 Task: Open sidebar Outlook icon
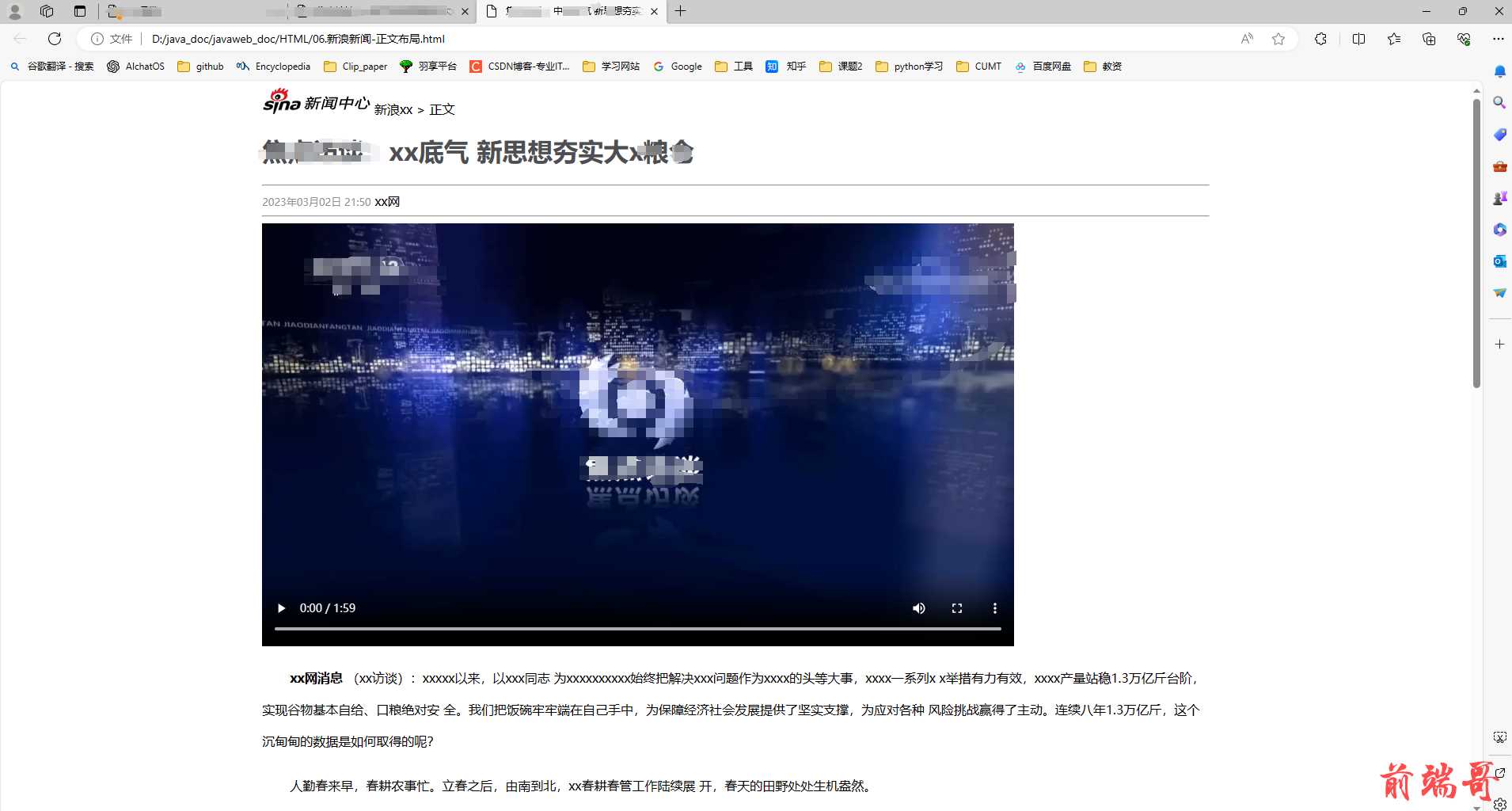[1499, 261]
